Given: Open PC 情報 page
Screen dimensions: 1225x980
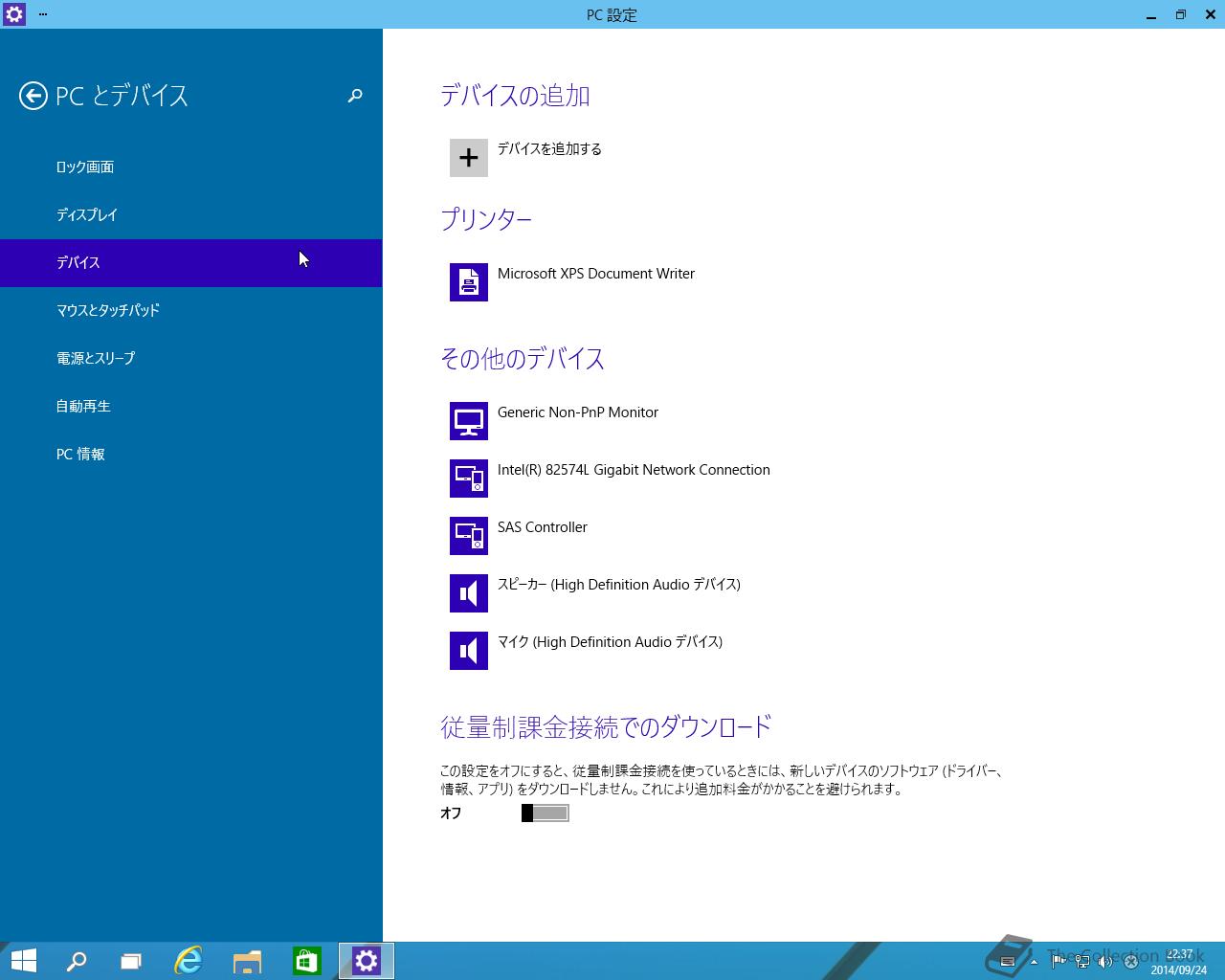Looking at the screenshot, I should [190, 455].
